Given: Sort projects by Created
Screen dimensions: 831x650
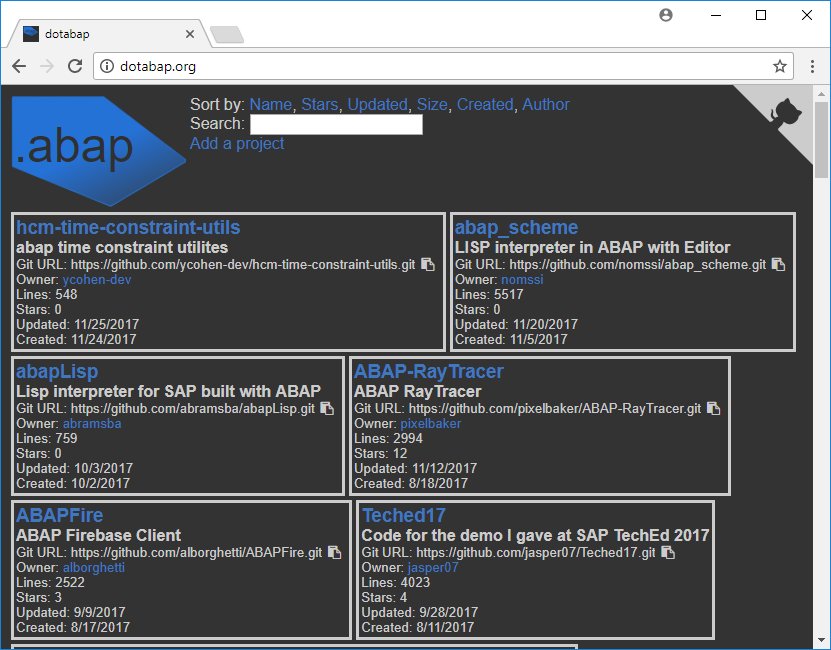Looking at the screenshot, I should [x=485, y=104].
